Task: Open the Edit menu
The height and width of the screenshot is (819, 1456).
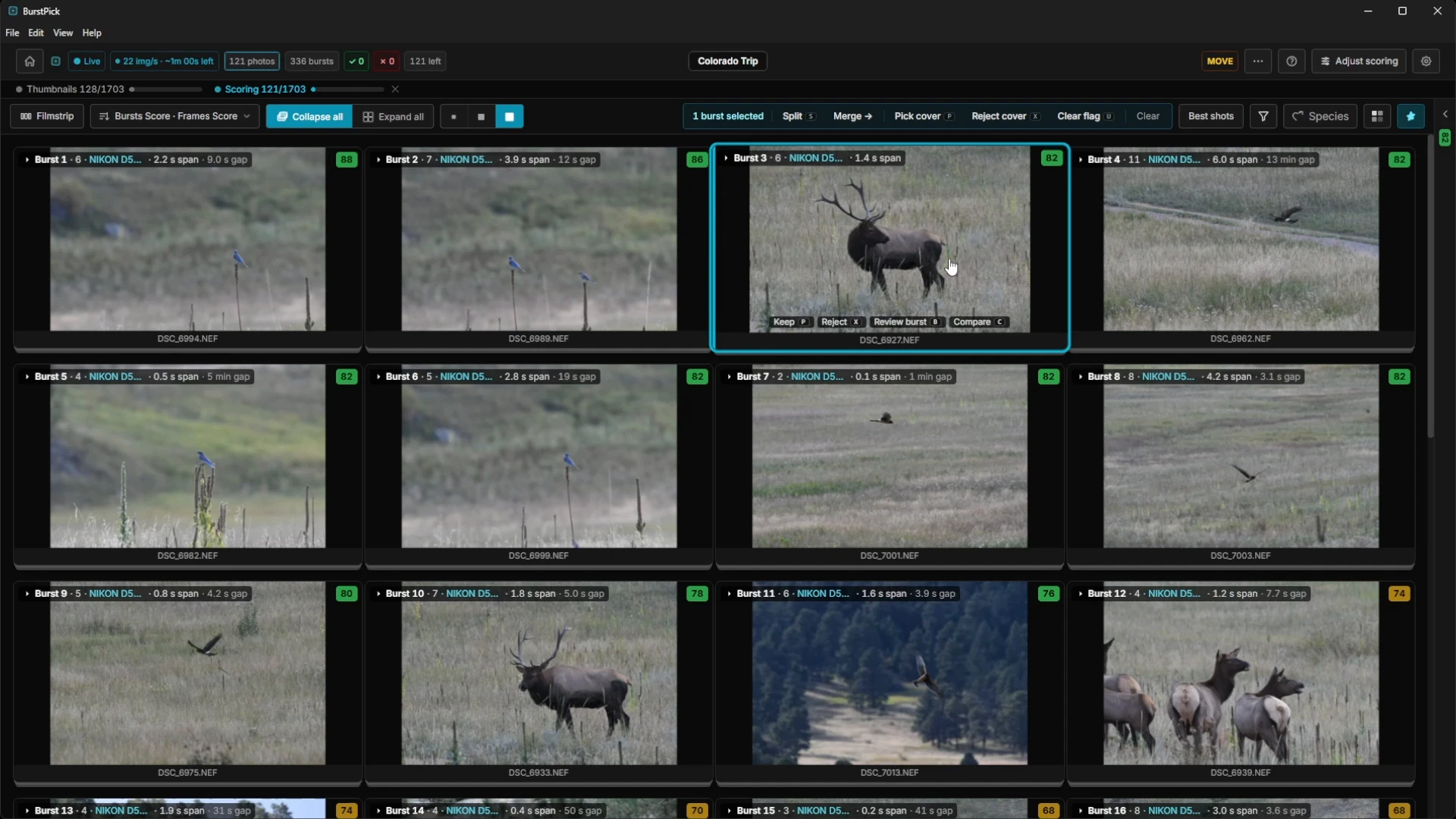Action: 36,33
